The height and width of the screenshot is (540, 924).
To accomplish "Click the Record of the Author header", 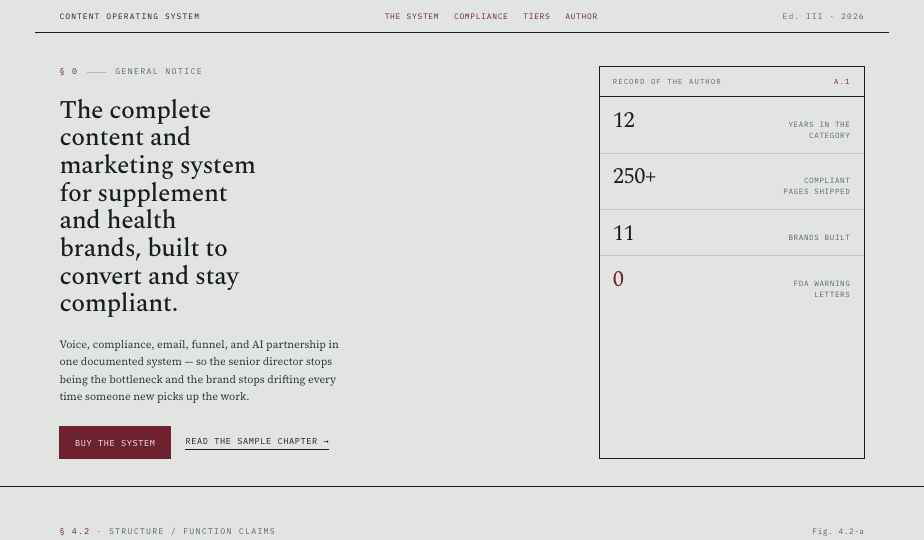I will 666,81.
